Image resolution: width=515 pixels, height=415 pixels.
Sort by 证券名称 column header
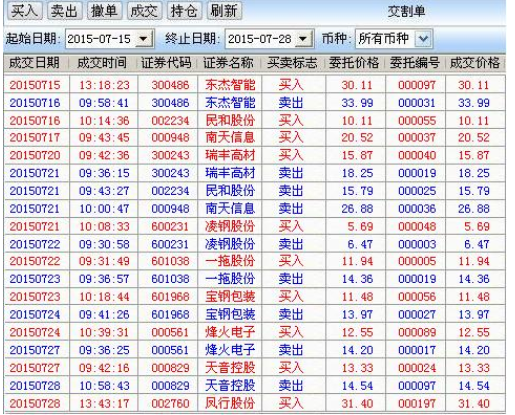pyautogui.click(x=229, y=63)
